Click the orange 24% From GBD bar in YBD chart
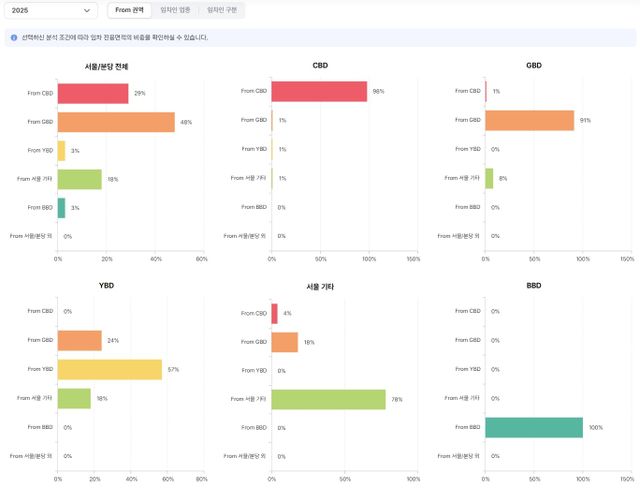The width and height of the screenshot is (640, 488). tap(80, 341)
